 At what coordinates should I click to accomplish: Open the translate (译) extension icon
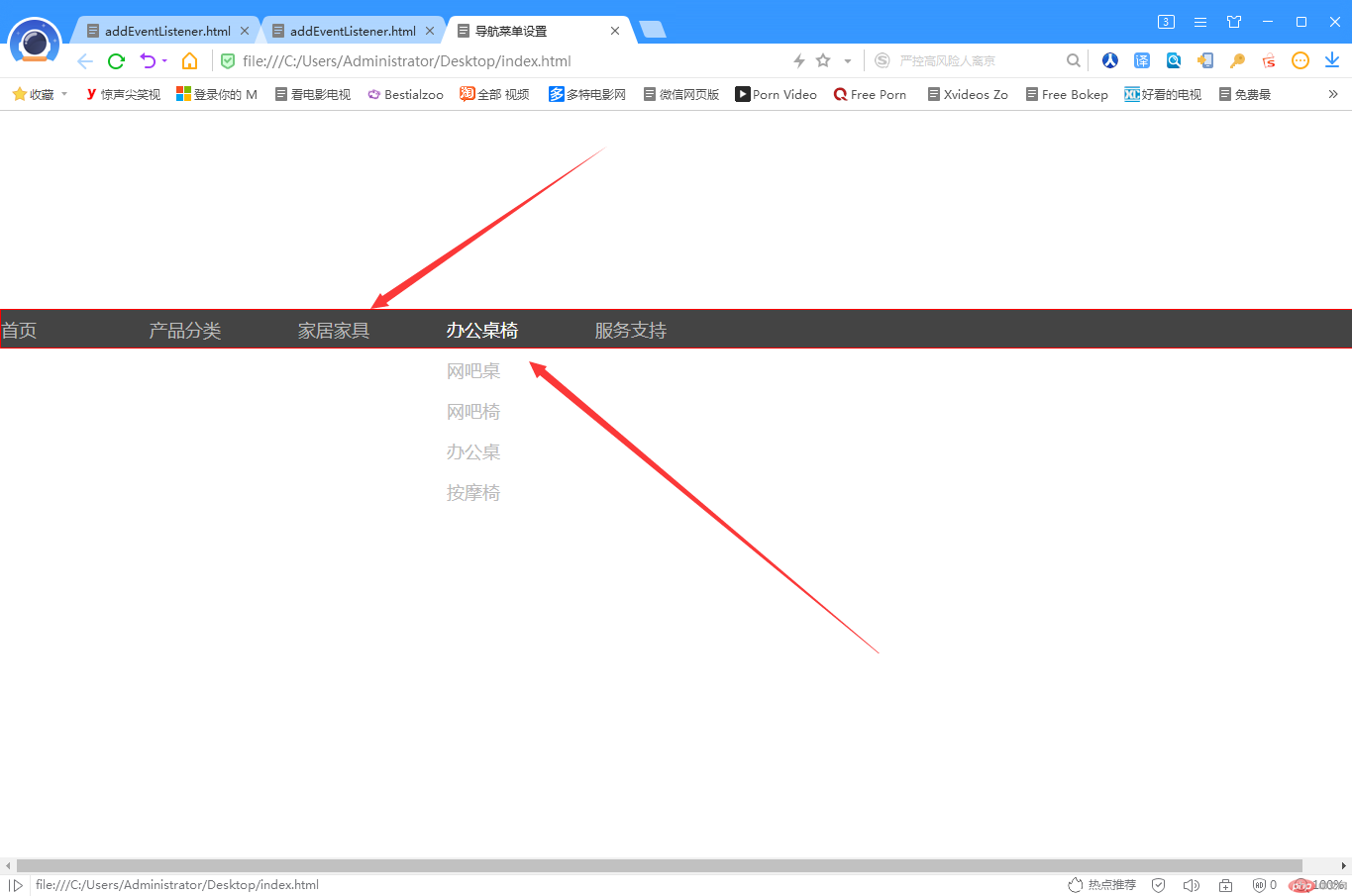[x=1142, y=61]
